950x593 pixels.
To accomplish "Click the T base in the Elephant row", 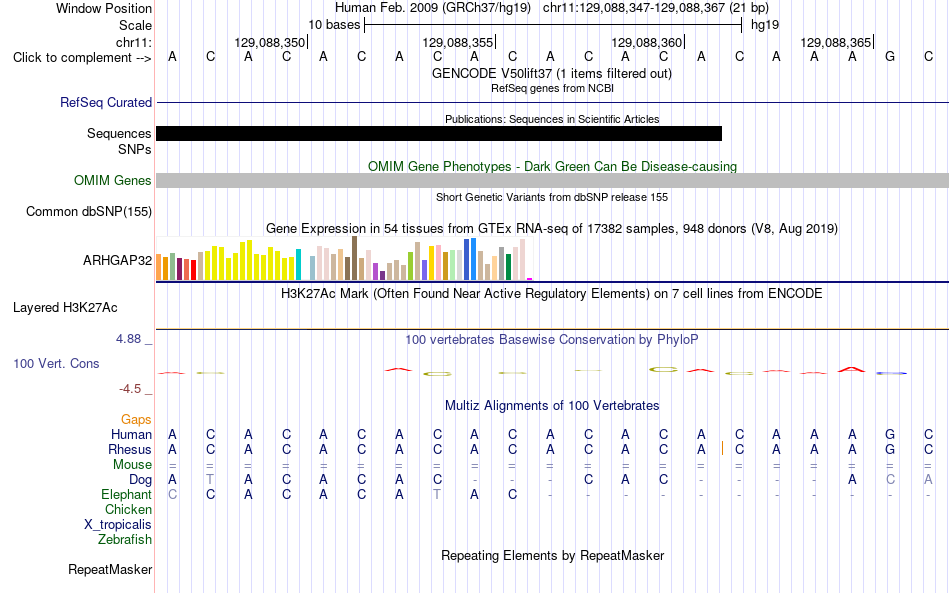I will (437, 495).
